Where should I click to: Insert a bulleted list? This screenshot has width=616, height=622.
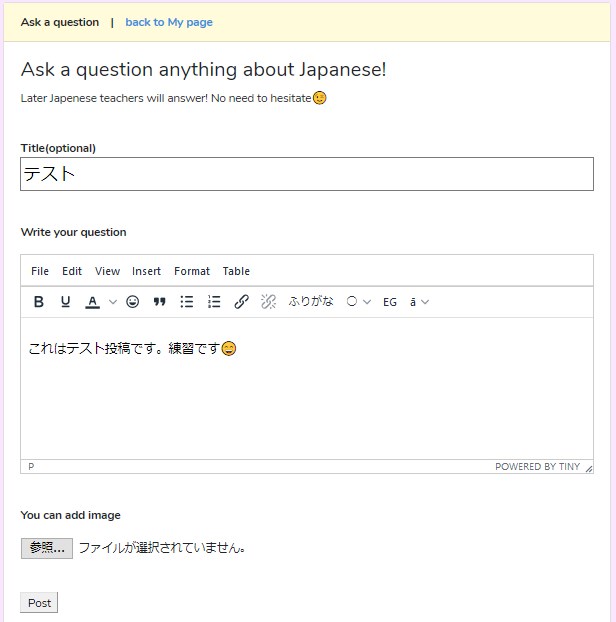(186, 302)
